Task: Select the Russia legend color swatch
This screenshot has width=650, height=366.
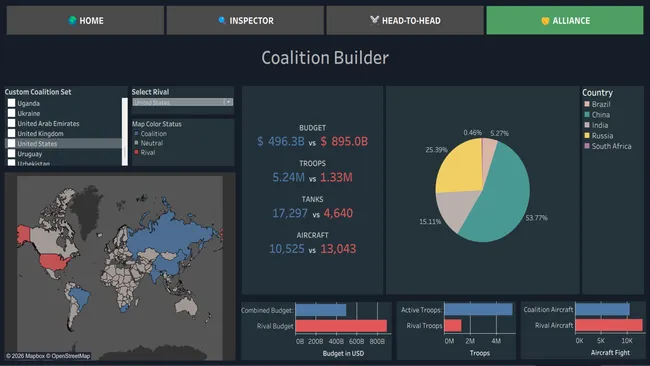Action: (x=587, y=136)
